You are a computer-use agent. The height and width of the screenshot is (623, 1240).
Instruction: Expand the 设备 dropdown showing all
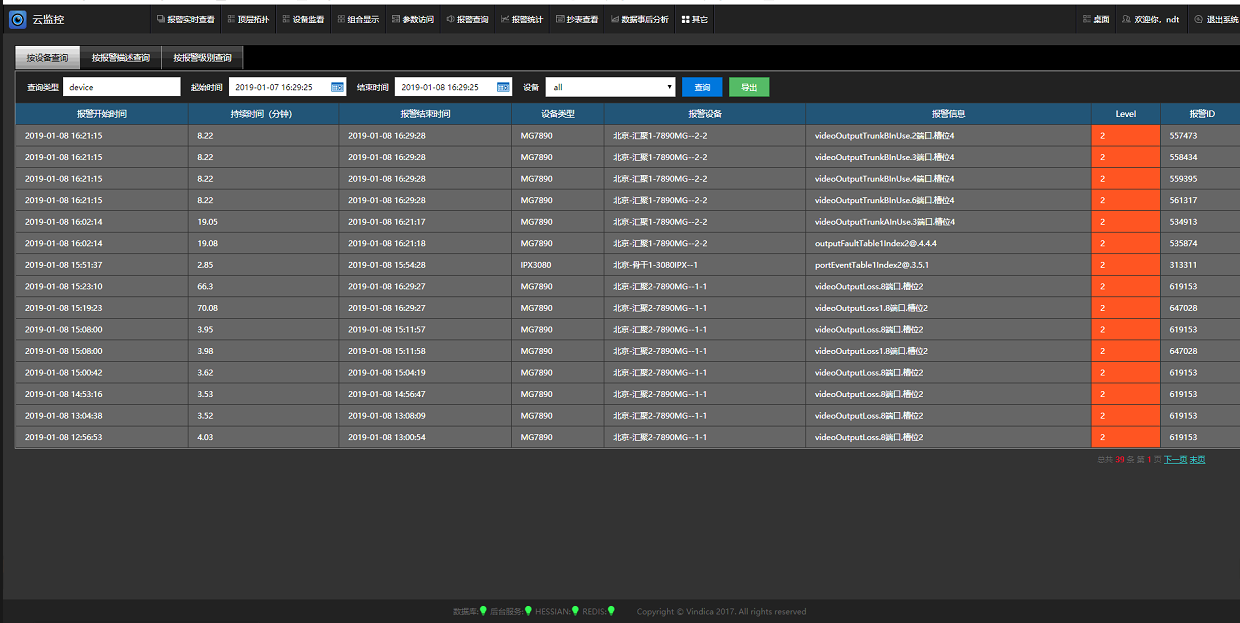coord(610,87)
